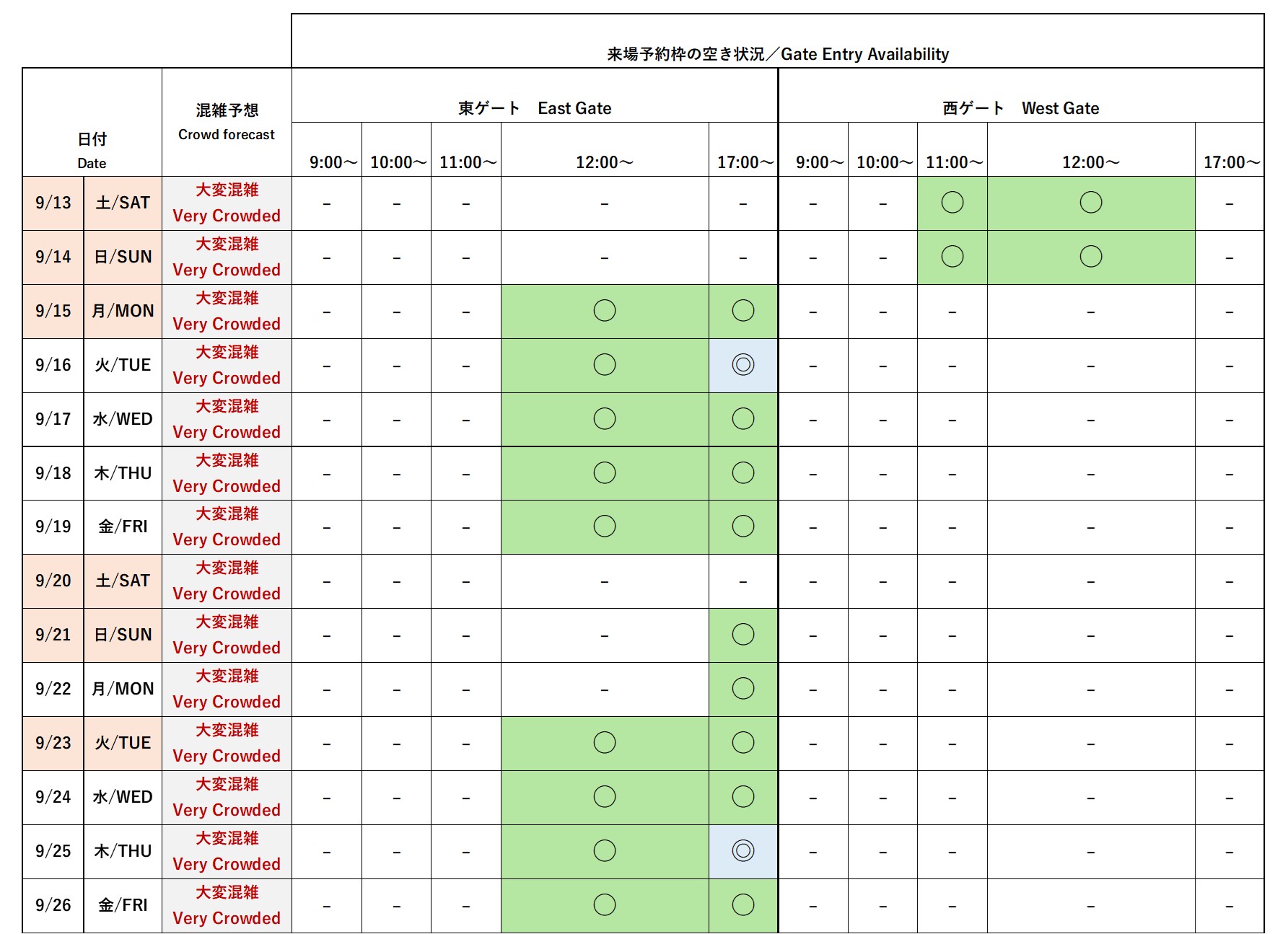Image resolution: width=1288 pixels, height=934 pixels.
Task: Click the ○ mark for 9/21 East Gate 17:00
Action: [742, 635]
